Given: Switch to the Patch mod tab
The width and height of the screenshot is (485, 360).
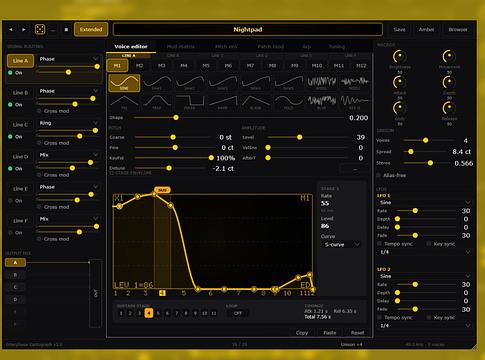Looking at the screenshot, I should point(271,47).
